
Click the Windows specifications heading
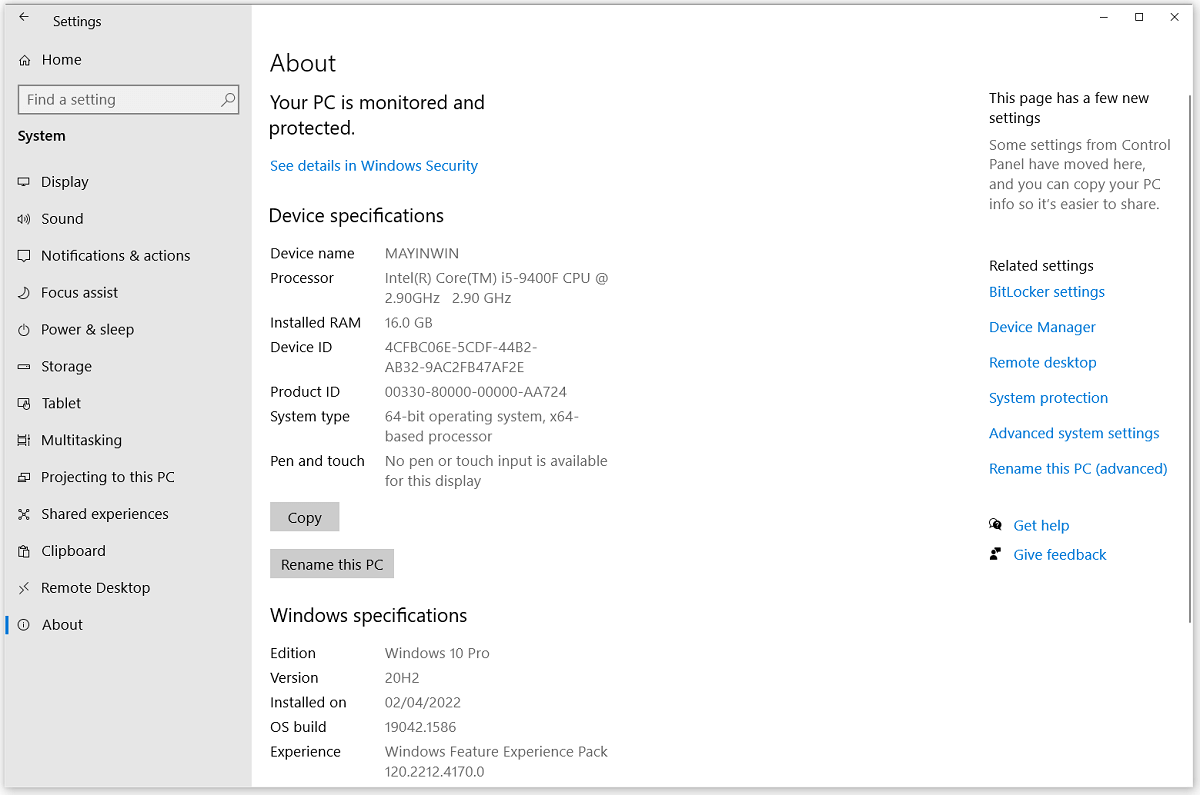pos(369,616)
